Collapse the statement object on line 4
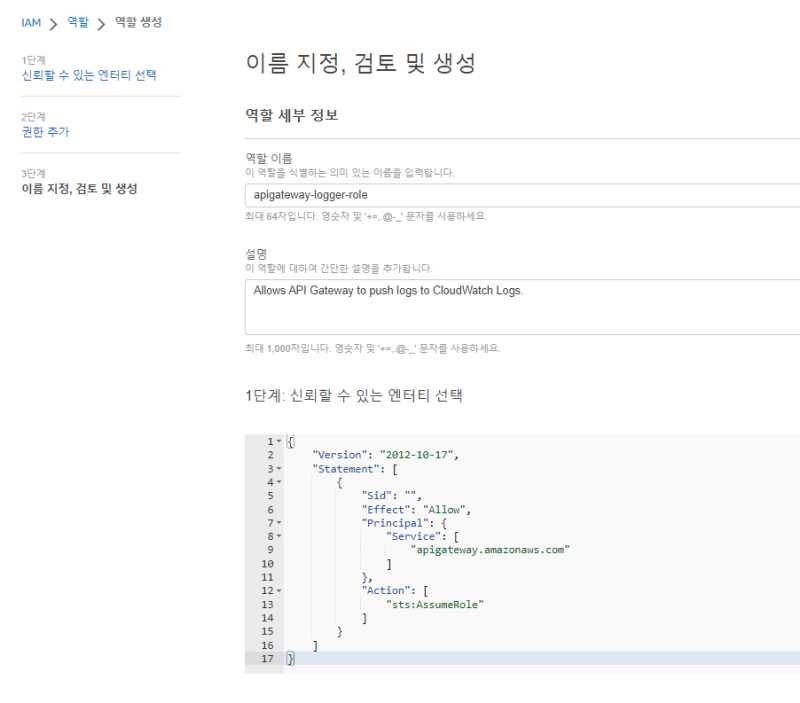The width and height of the screenshot is (800, 703). 279,482
